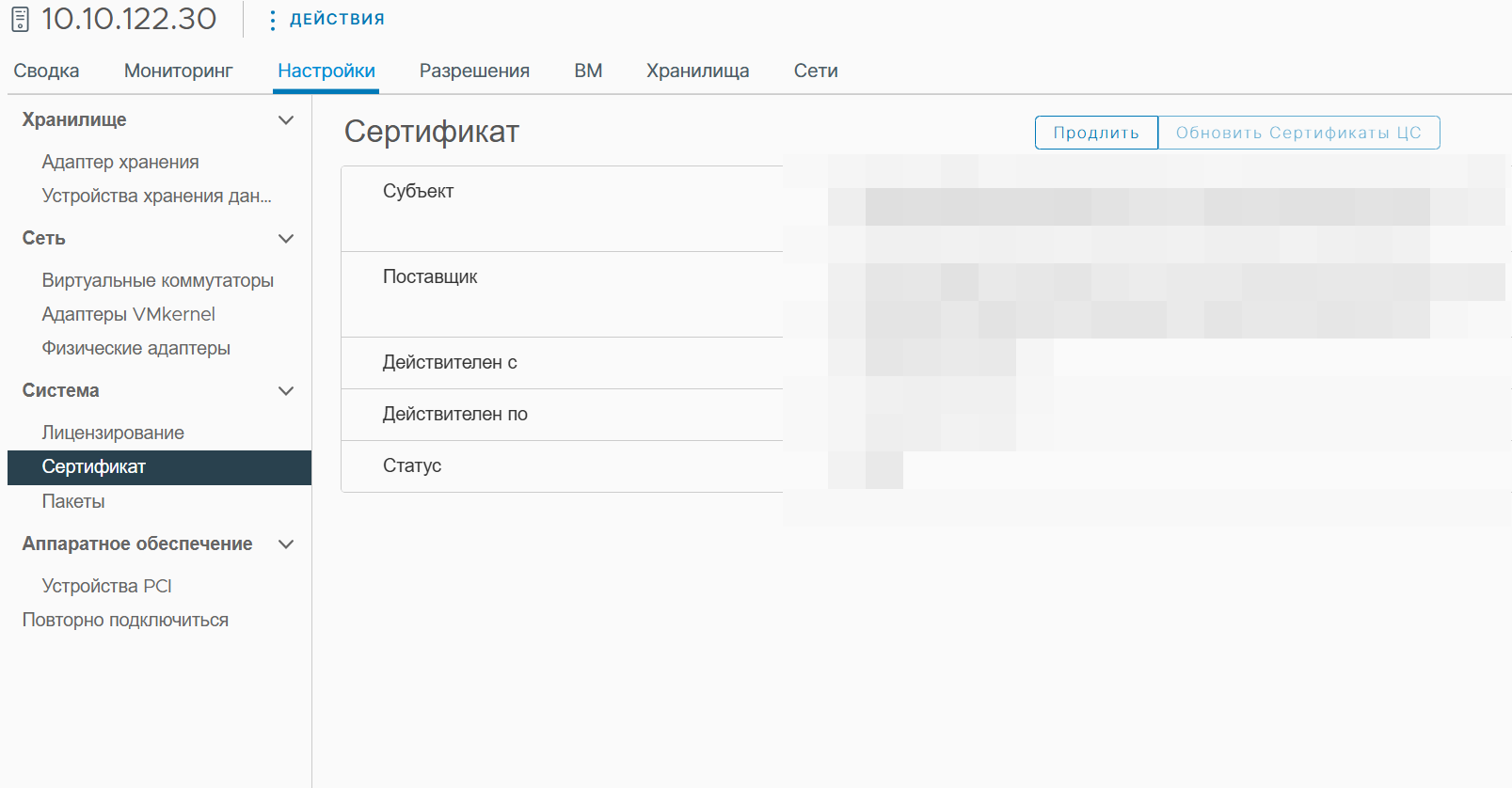The image size is (1512, 788).
Task: Click the Действителен с label
Action: pos(450,362)
